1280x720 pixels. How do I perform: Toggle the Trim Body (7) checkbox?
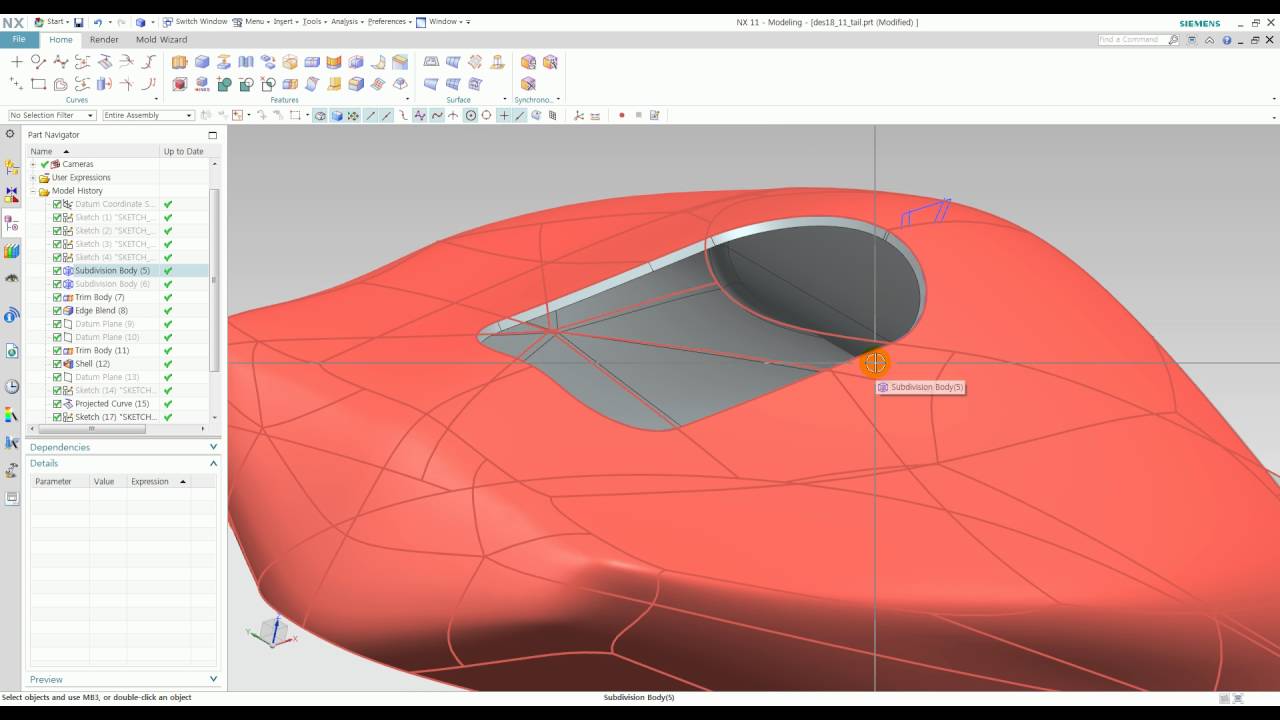(x=57, y=297)
